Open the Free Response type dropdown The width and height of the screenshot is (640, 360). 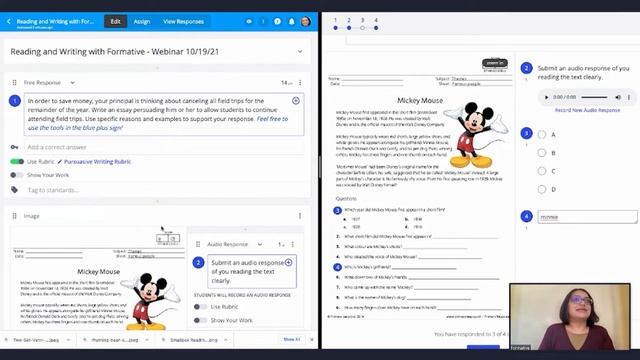[72, 82]
